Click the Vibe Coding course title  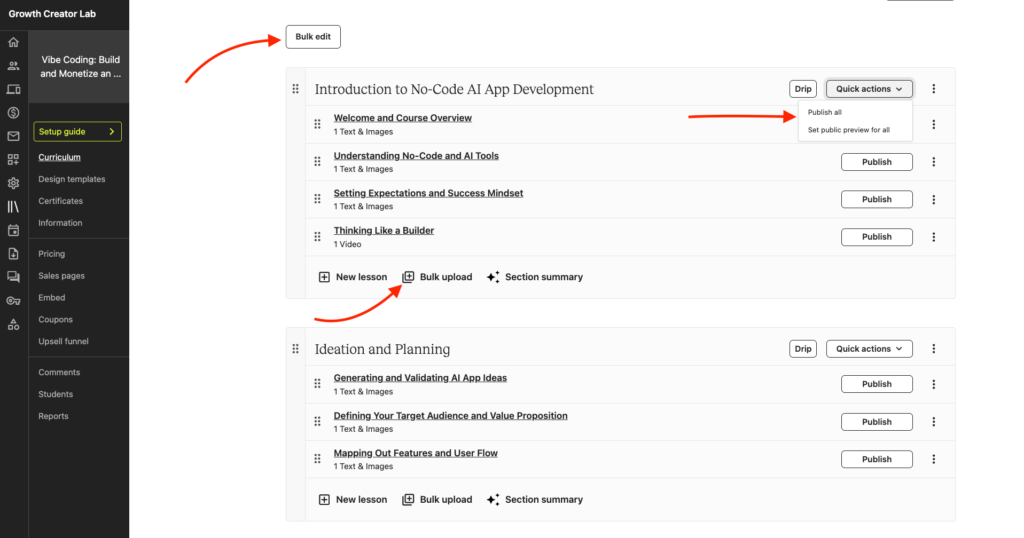80,67
